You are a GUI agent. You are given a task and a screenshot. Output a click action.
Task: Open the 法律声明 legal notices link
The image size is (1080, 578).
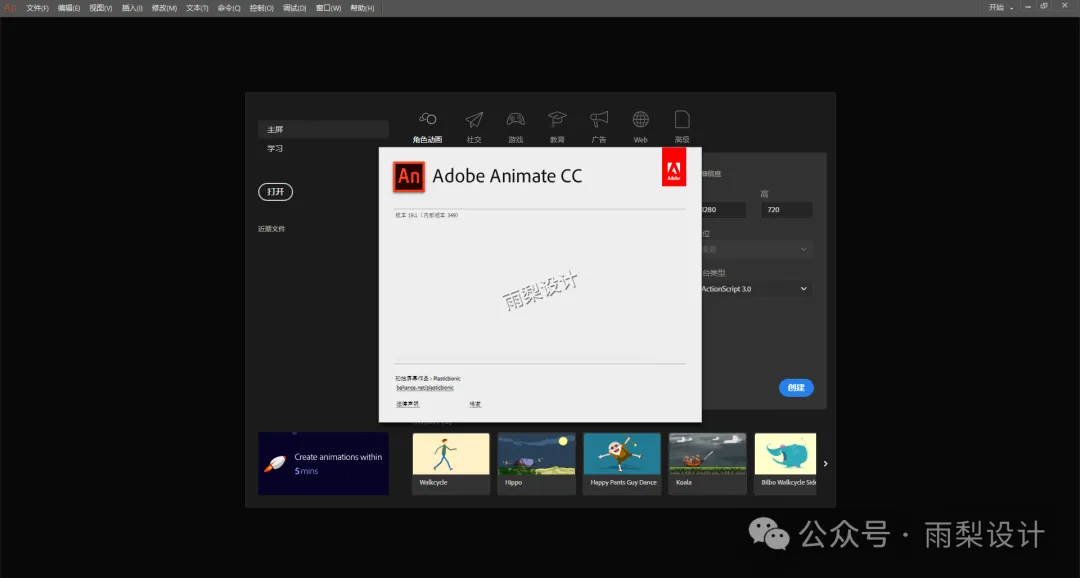click(x=408, y=404)
